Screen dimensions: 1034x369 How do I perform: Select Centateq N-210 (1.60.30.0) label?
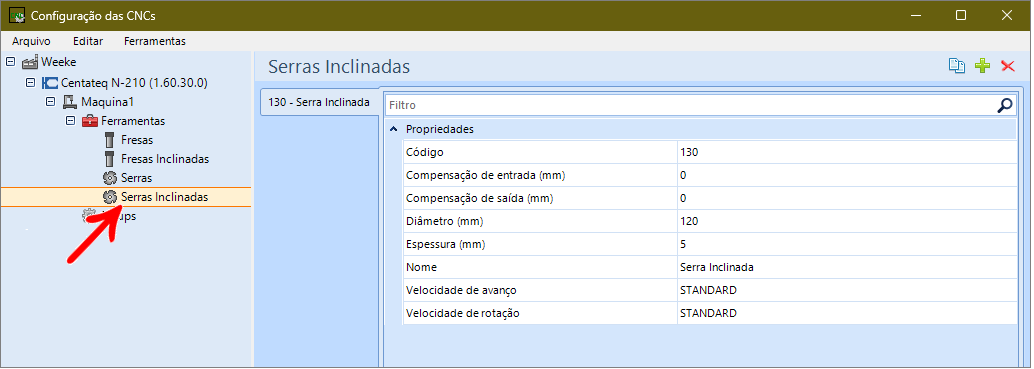pyautogui.click(x=135, y=83)
